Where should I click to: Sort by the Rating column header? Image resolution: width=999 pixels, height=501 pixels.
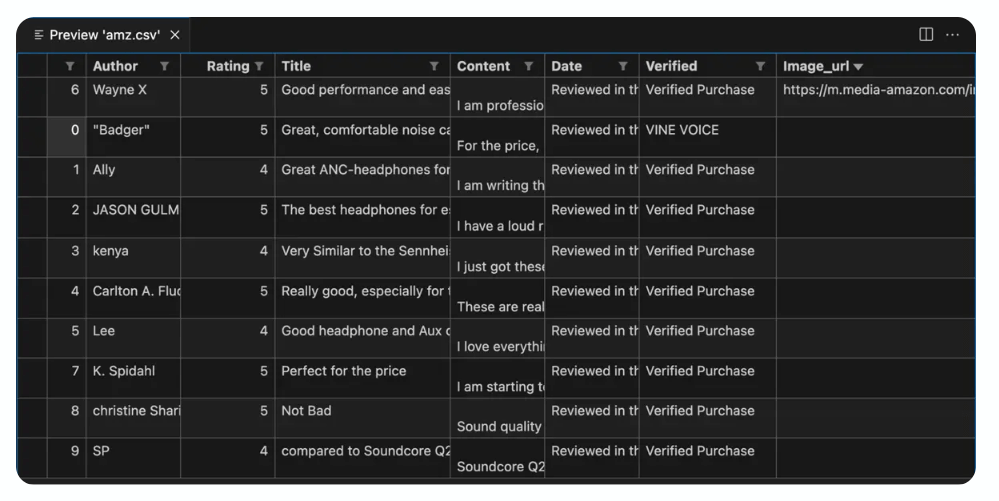227,66
